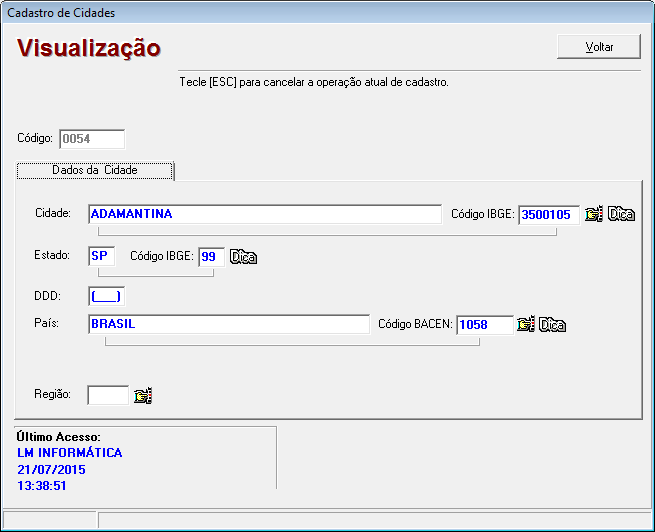Click the last access date 21/07/2015
The width and height of the screenshot is (655, 532).
click(51, 469)
